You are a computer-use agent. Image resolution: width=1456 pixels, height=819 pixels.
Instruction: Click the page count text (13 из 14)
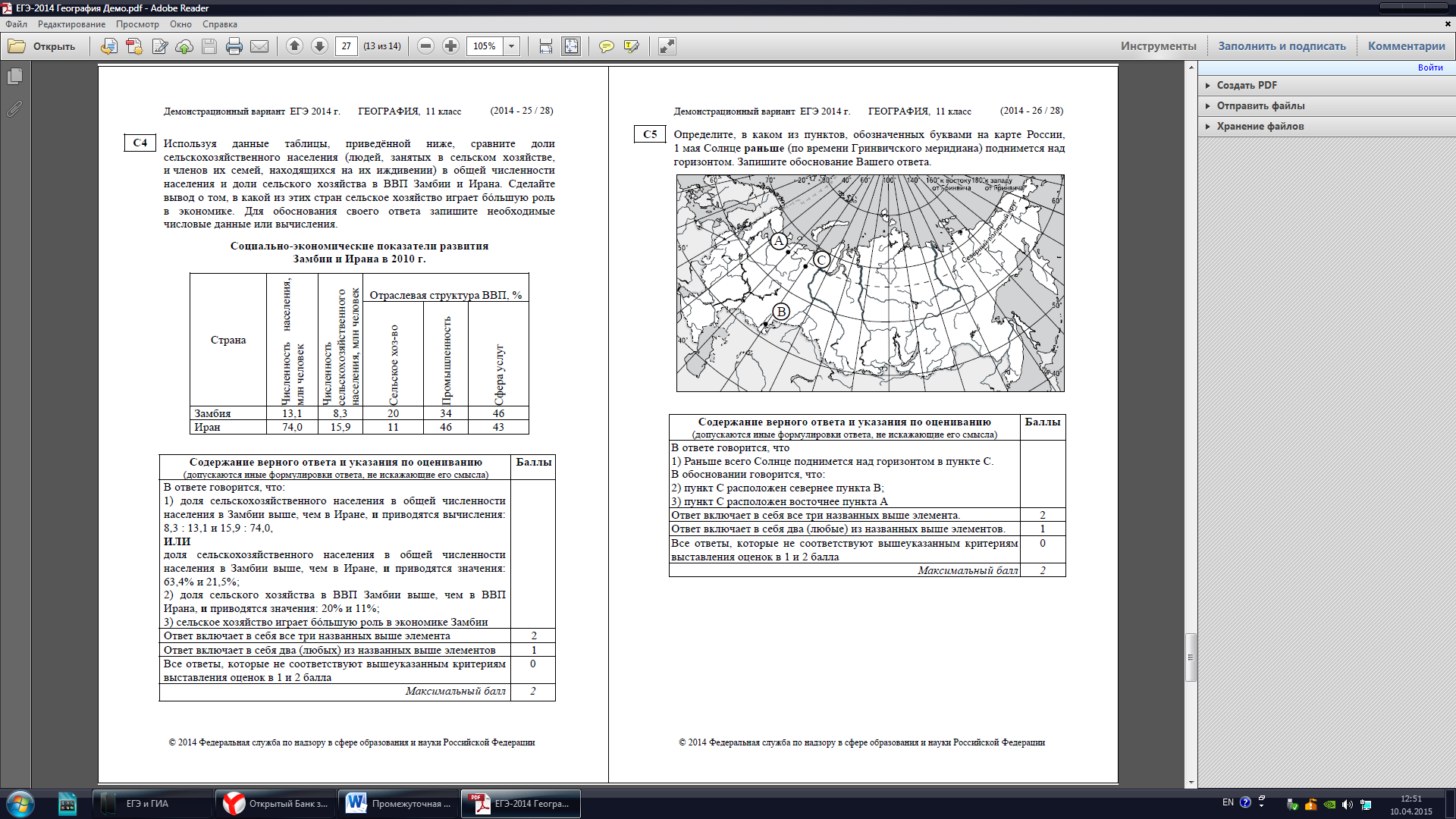(x=382, y=46)
